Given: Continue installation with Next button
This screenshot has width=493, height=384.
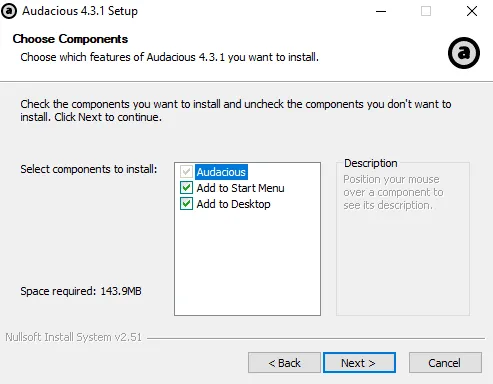Looking at the screenshot, I should [359, 363].
